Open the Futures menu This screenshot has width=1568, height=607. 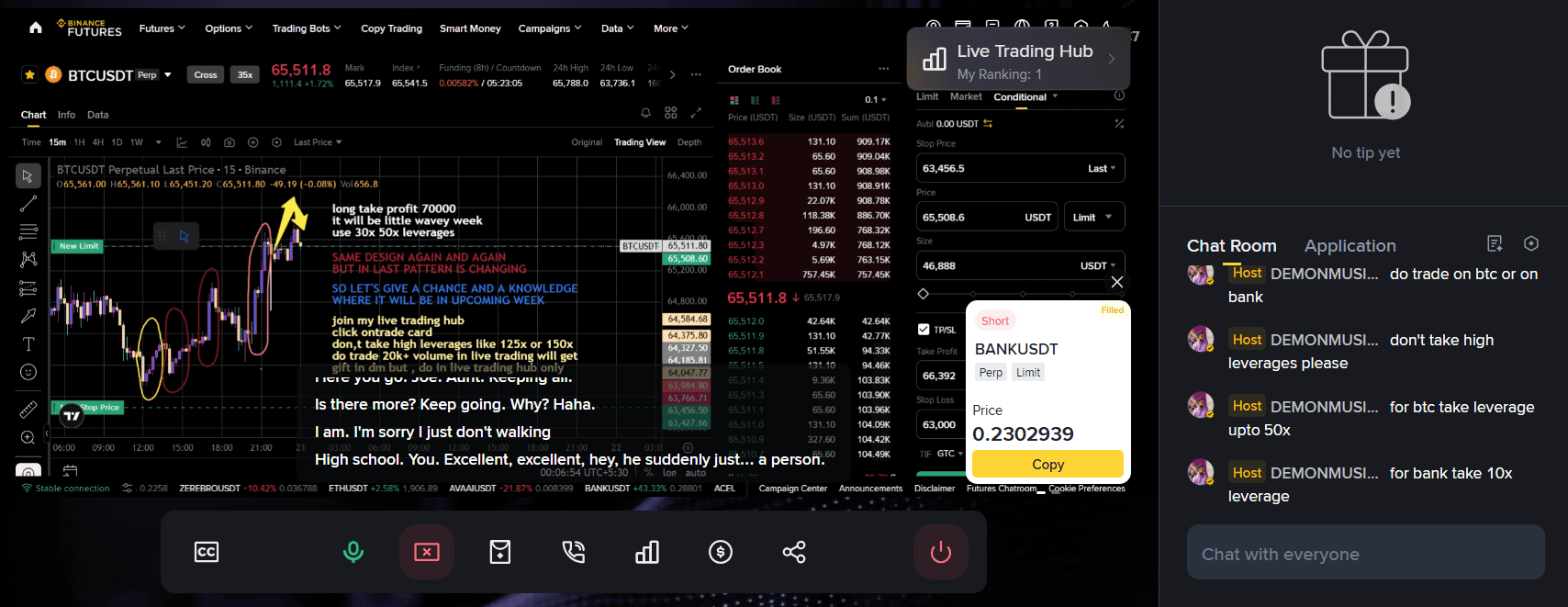(x=162, y=28)
